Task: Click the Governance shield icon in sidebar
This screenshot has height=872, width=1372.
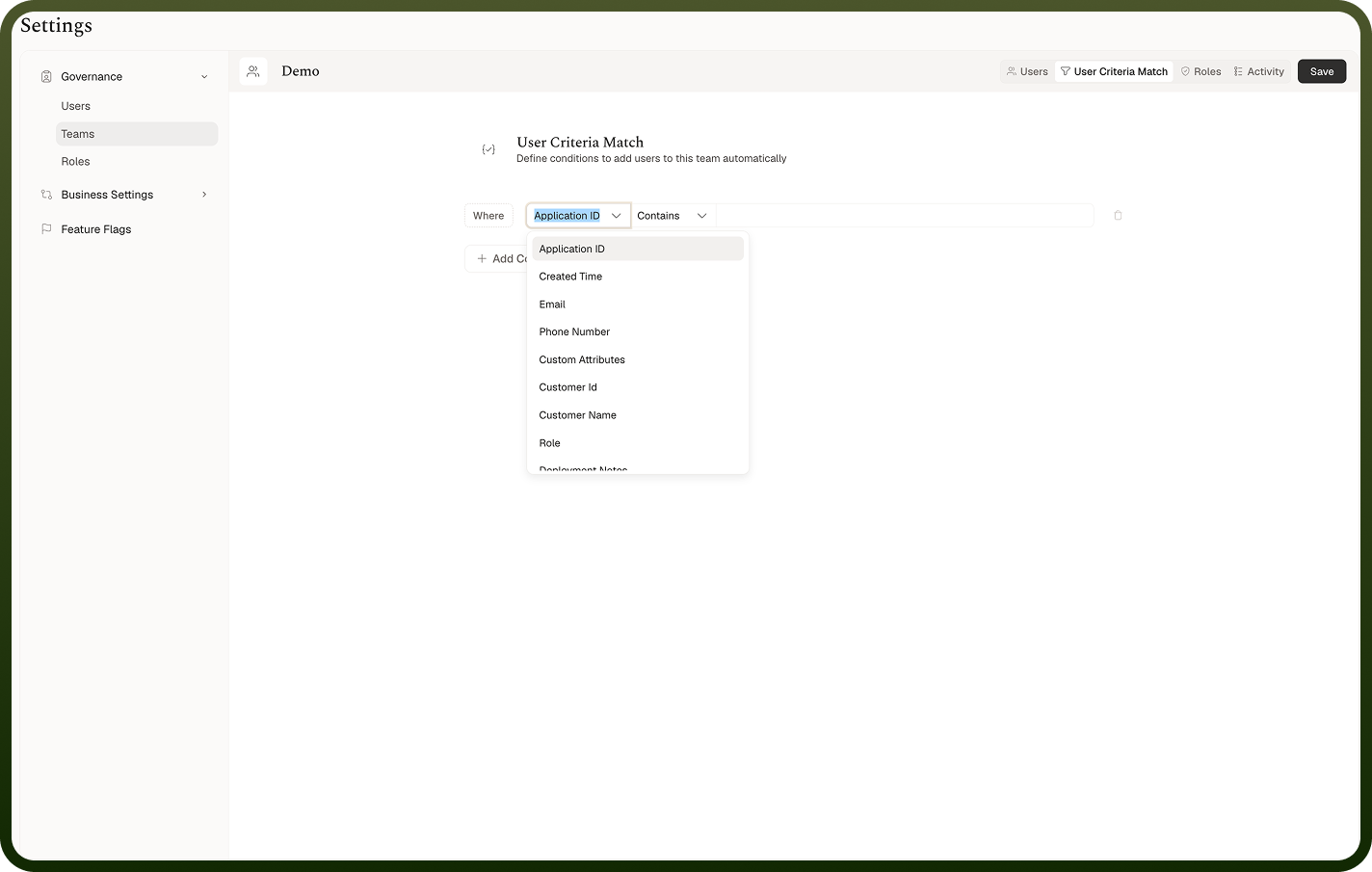Action: point(46,76)
